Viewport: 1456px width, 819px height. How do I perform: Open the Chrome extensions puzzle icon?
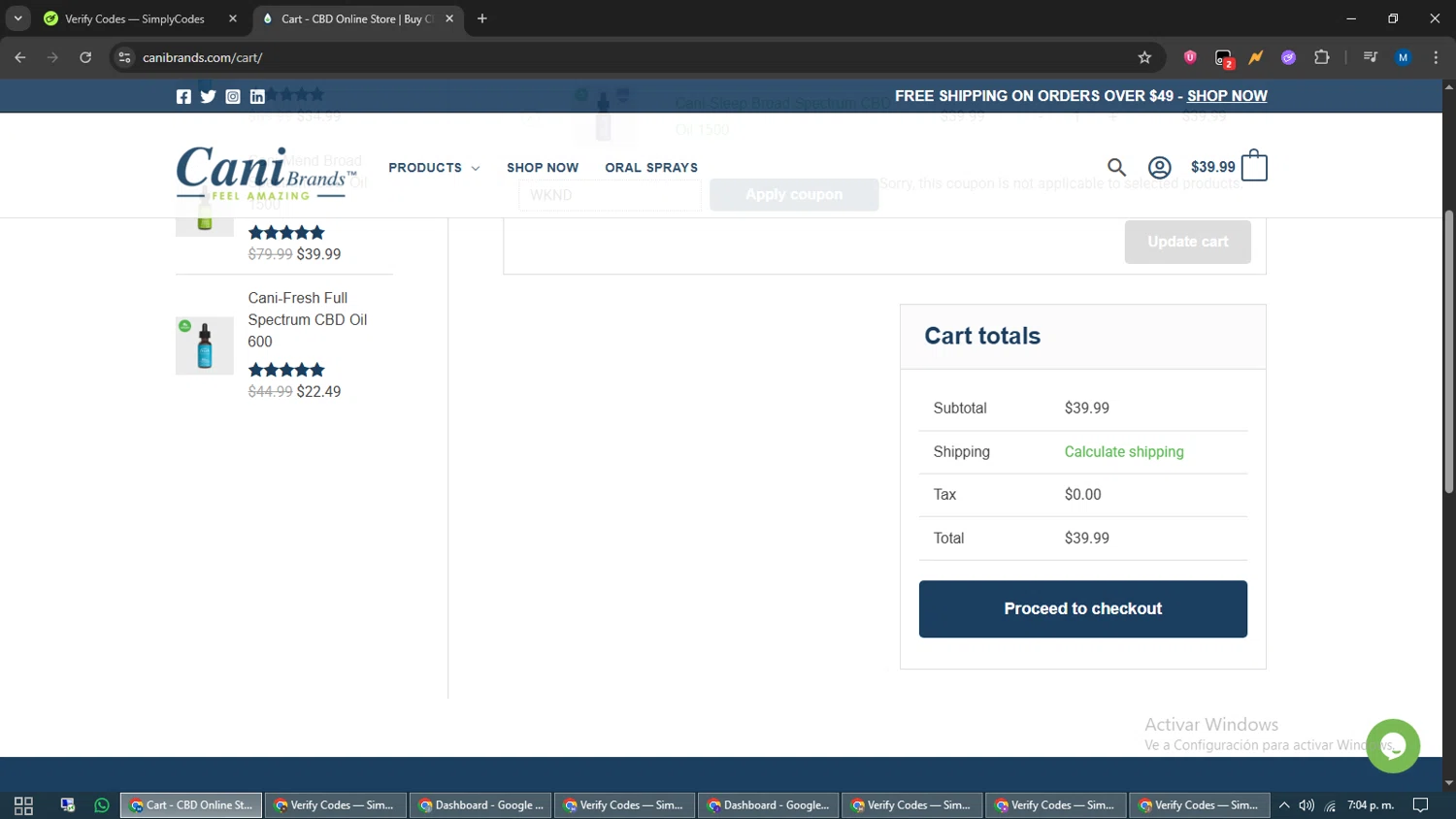tap(1321, 57)
